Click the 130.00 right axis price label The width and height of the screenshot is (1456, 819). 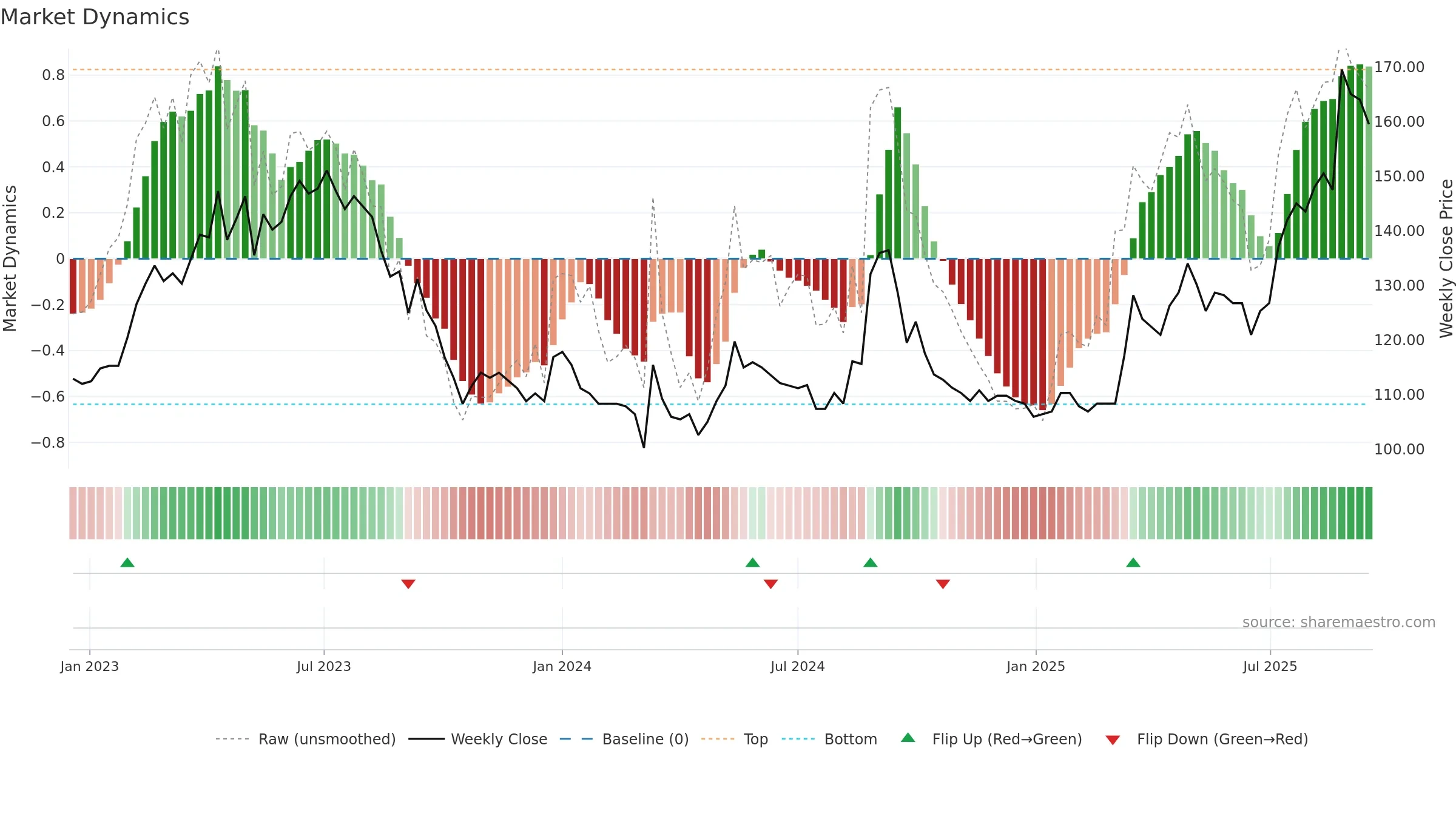click(x=1400, y=286)
